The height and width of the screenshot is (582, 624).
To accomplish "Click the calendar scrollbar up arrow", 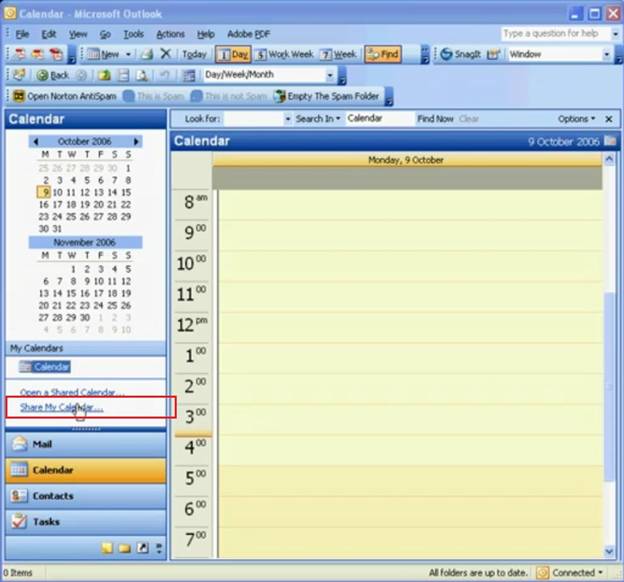I will (x=609, y=160).
